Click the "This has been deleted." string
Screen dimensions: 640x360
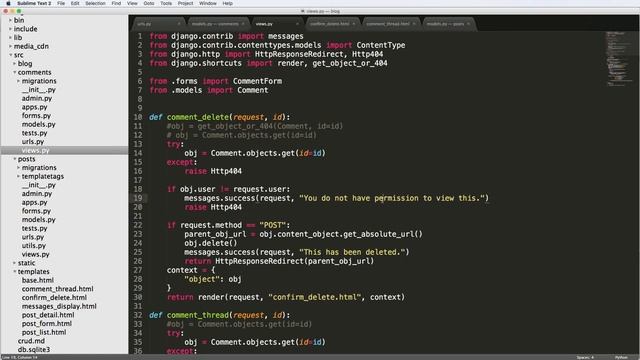click(x=351, y=252)
